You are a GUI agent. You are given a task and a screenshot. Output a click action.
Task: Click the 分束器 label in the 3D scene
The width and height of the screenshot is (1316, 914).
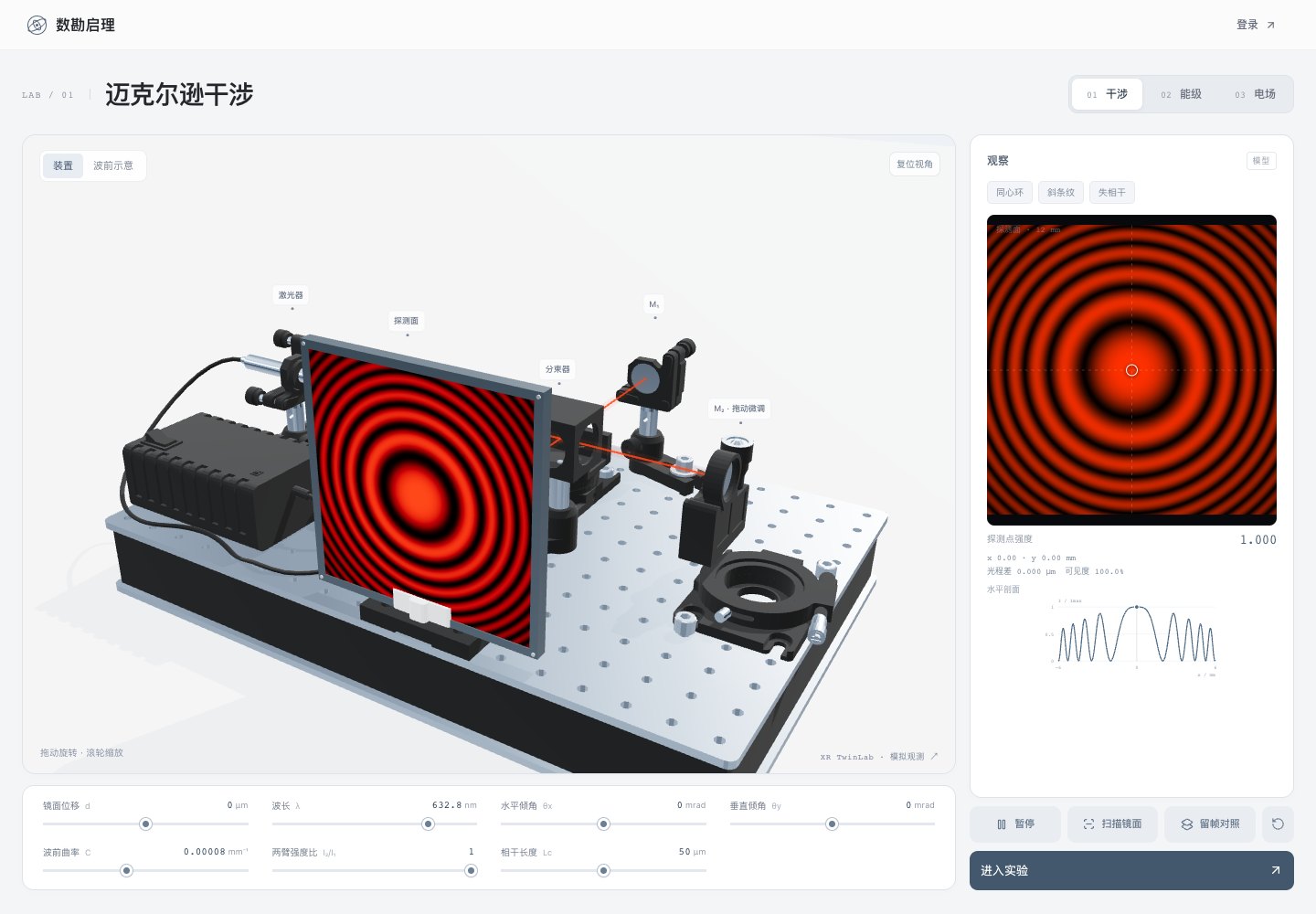click(557, 369)
